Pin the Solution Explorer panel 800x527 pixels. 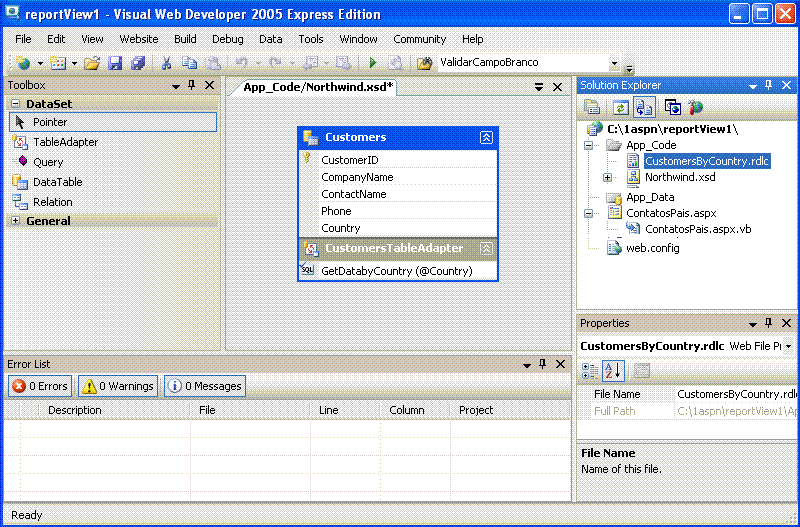tap(769, 85)
